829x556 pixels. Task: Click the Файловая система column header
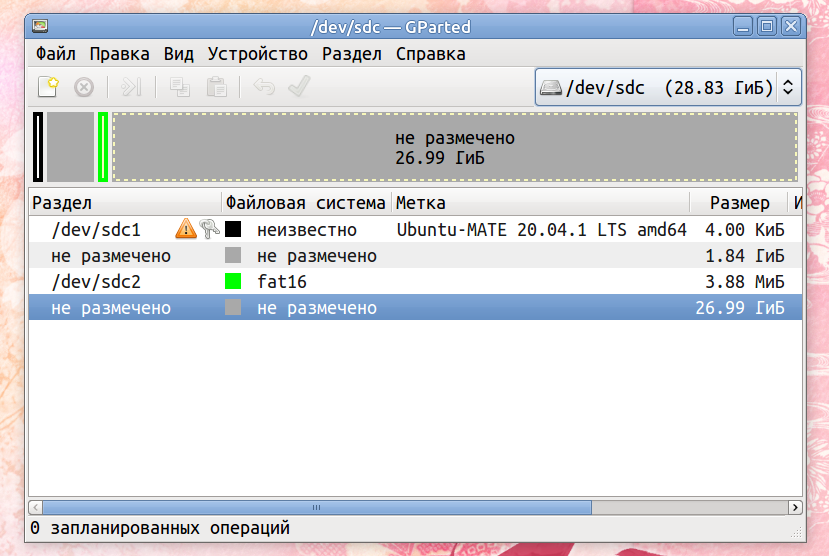click(x=306, y=202)
